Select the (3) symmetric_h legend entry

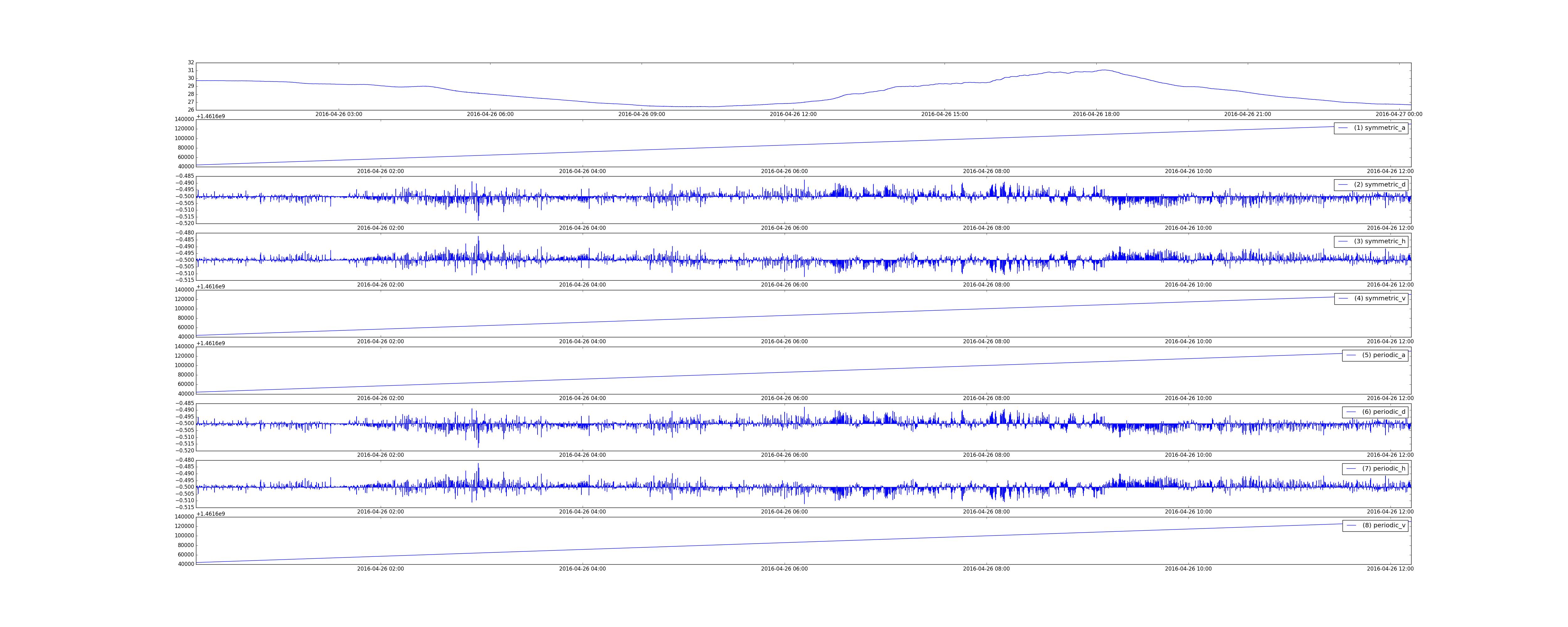tap(1379, 242)
